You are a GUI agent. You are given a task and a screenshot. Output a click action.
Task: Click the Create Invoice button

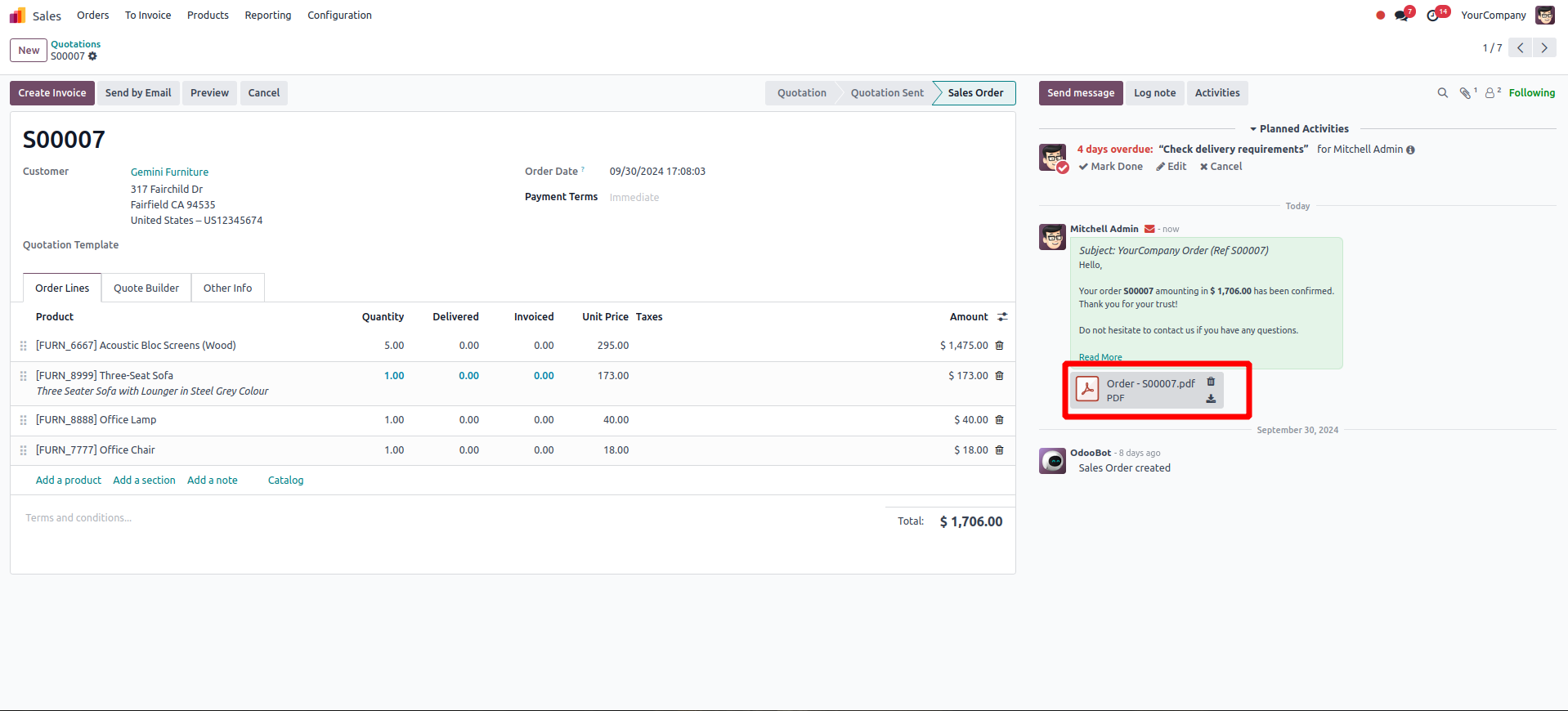click(52, 93)
